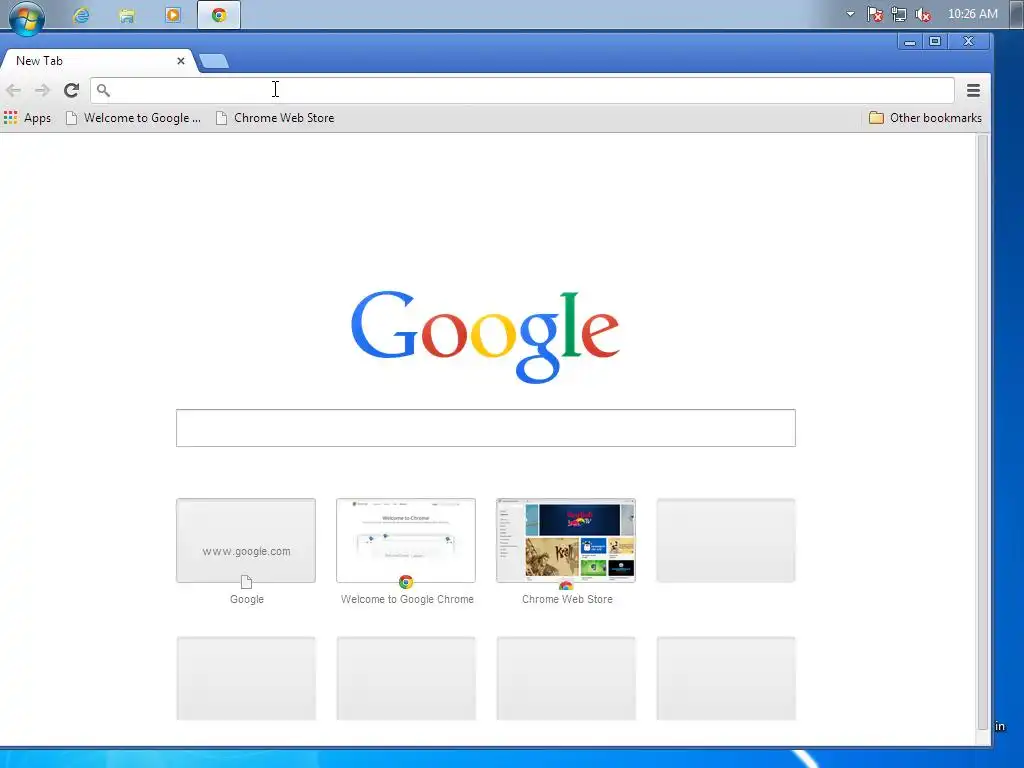The image size is (1024, 768).
Task: Click the Welcome to Google Chrome label
Action: 407,599
